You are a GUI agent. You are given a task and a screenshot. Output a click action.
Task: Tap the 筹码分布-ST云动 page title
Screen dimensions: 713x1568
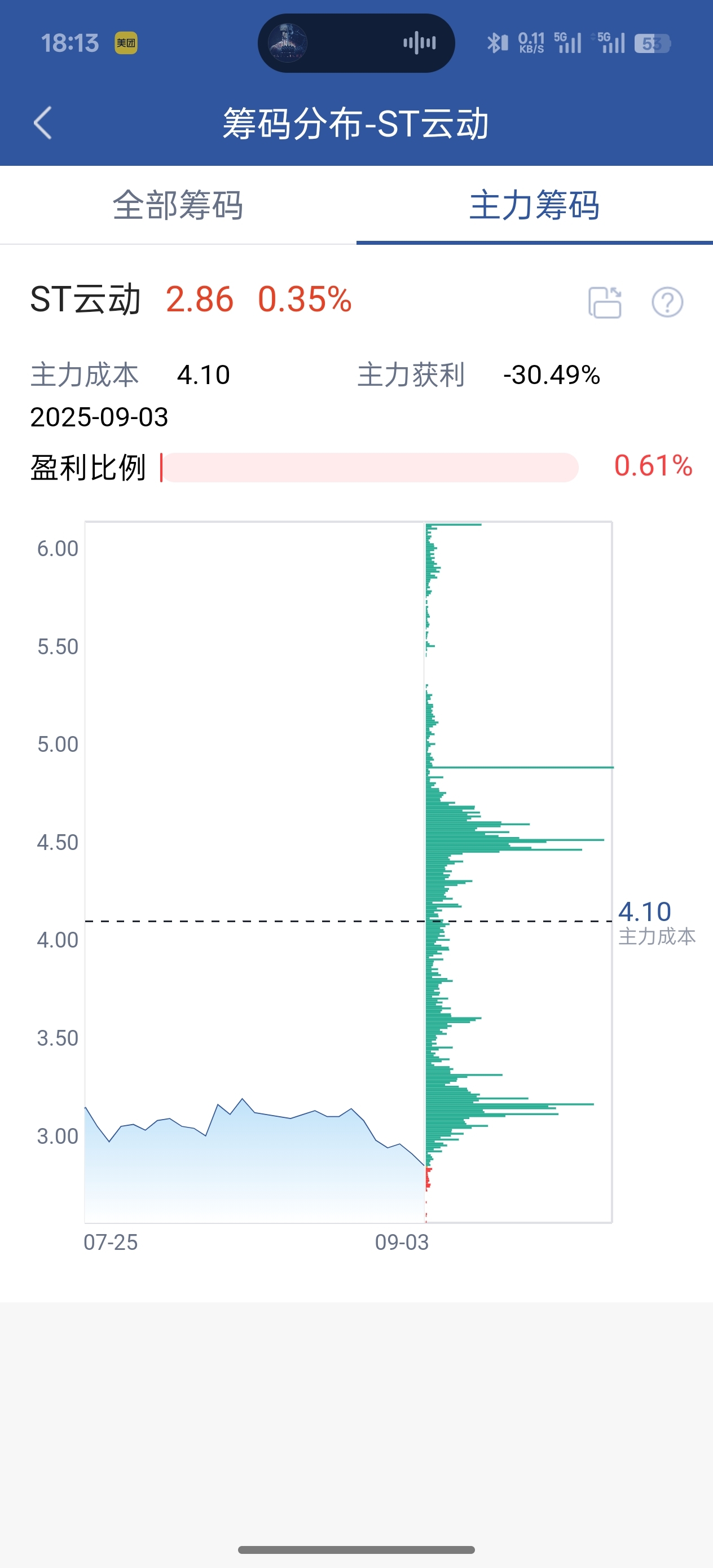pos(355,124)
